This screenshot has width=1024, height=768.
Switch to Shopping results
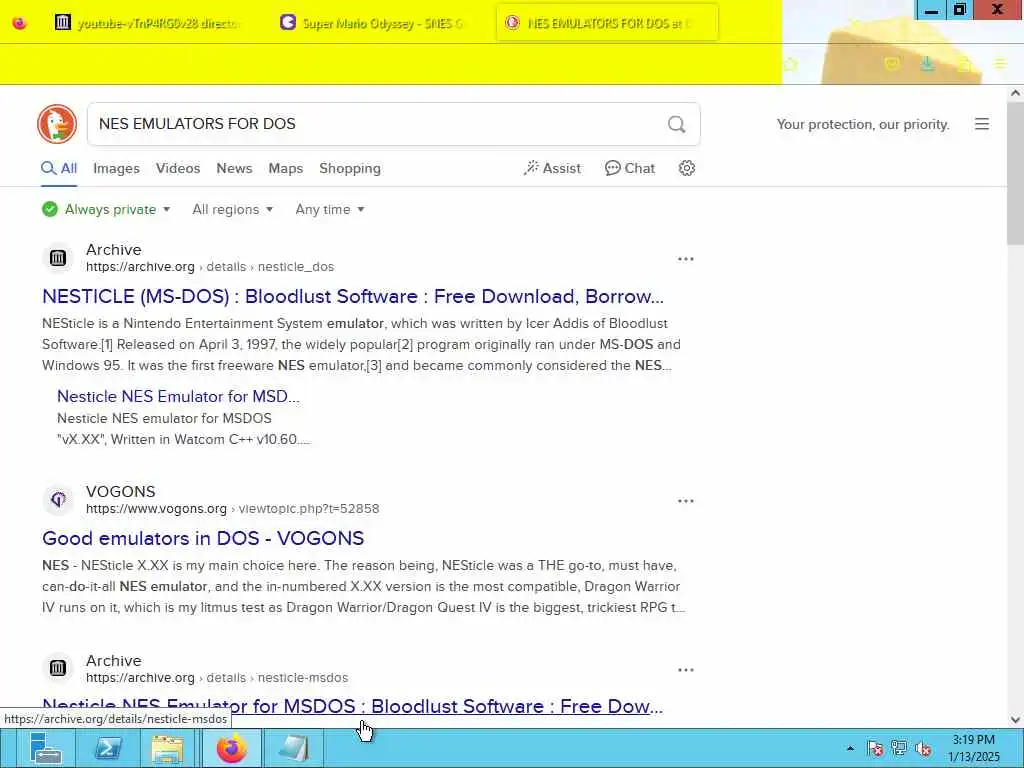click(x=350, y=168)
